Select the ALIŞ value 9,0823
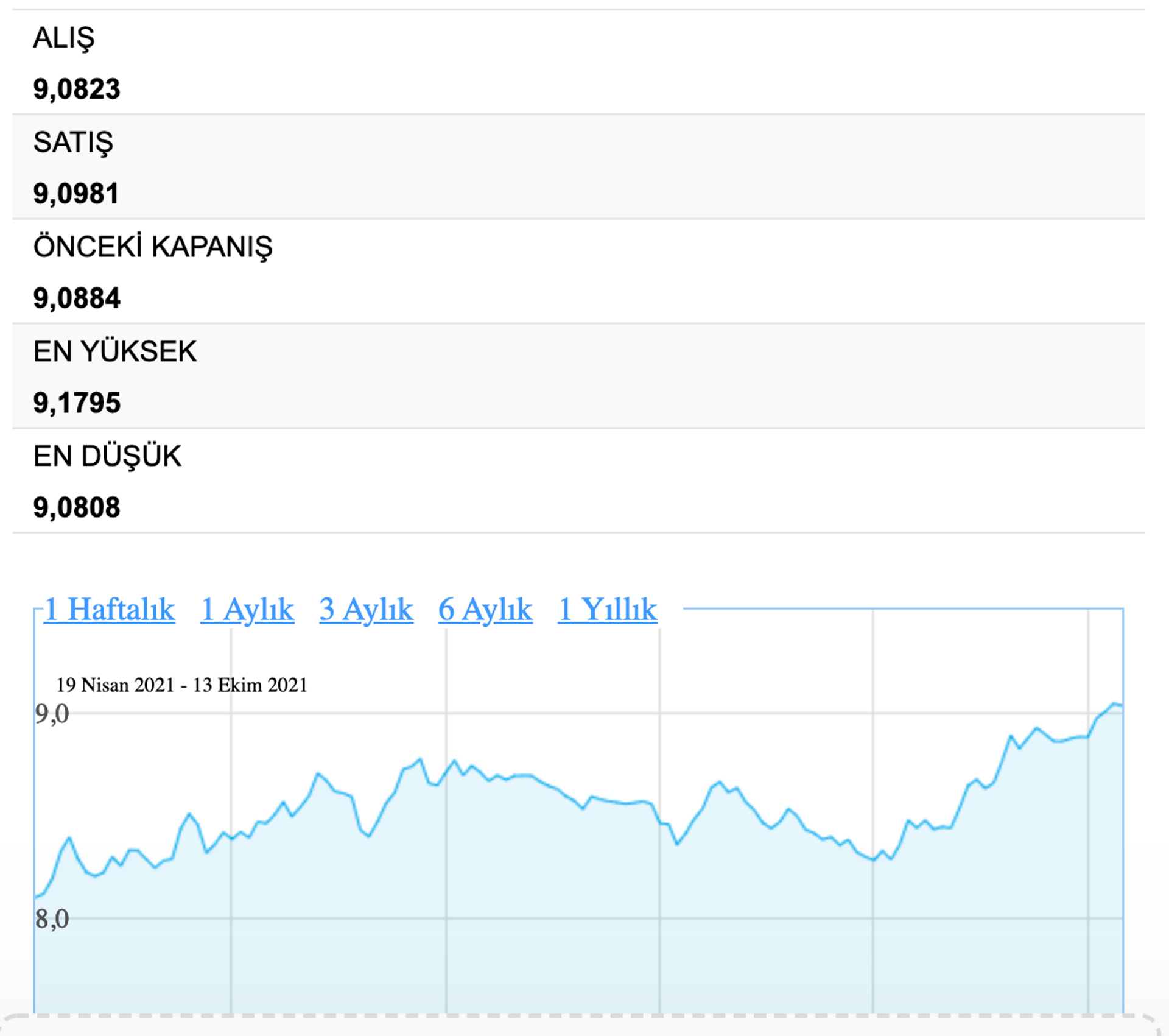 pos(77,90)
